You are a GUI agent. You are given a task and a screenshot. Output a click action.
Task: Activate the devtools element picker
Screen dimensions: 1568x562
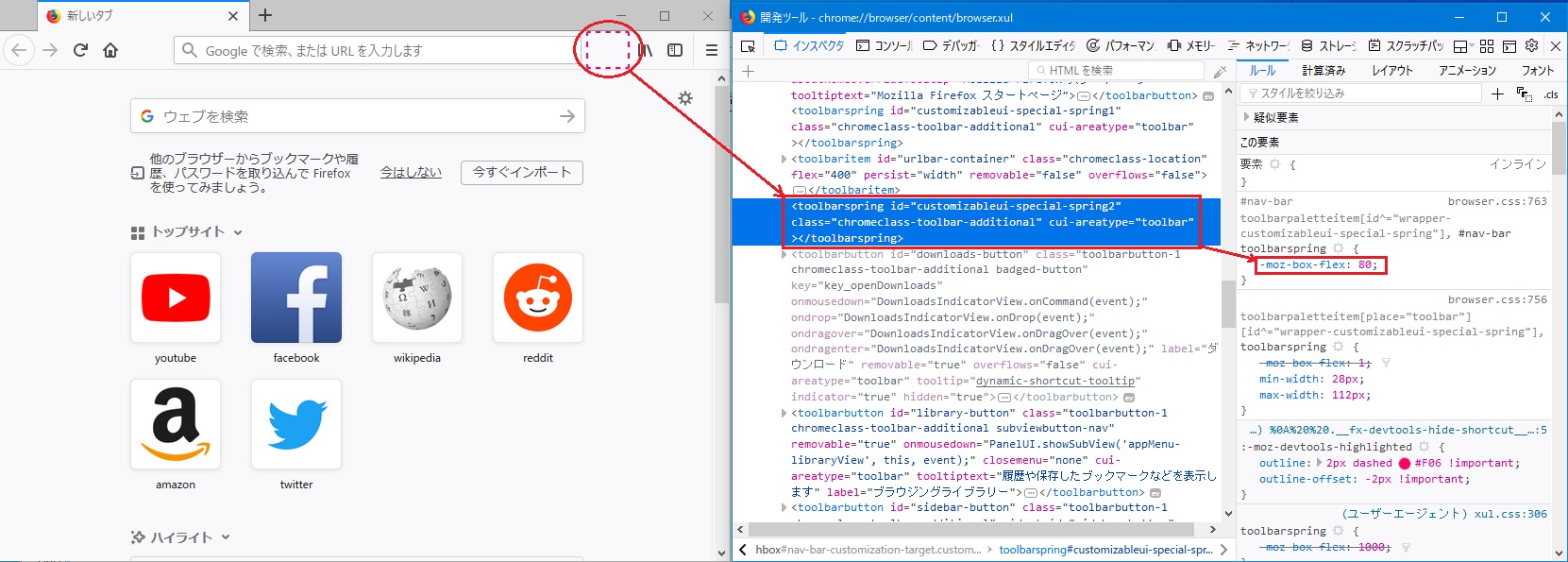[x=749, y=45]
